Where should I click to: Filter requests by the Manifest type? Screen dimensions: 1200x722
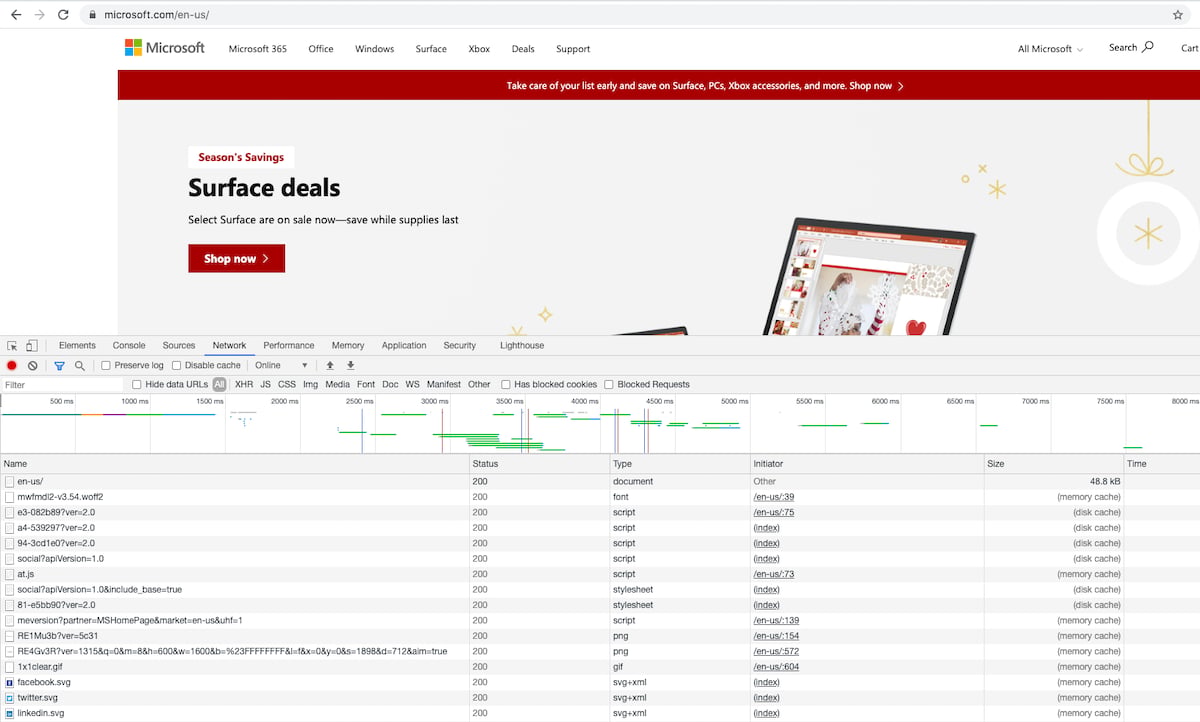(444, 384)
